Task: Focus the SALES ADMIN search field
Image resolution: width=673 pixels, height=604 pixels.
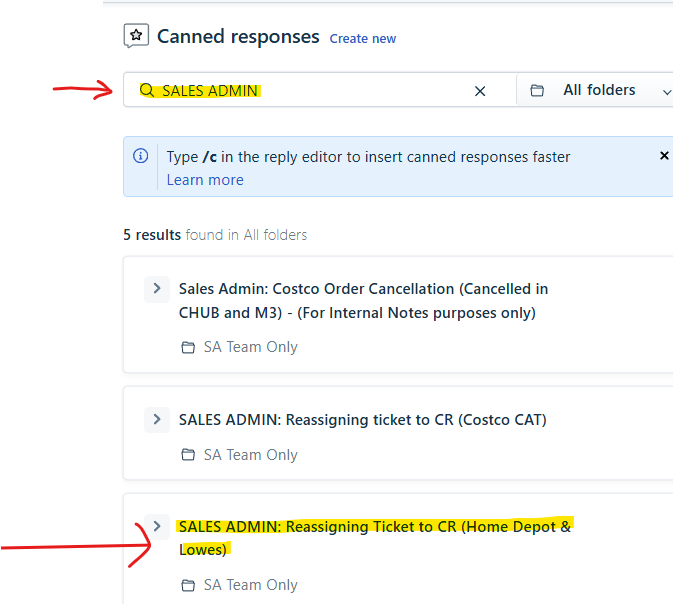Action: point(320,90)
